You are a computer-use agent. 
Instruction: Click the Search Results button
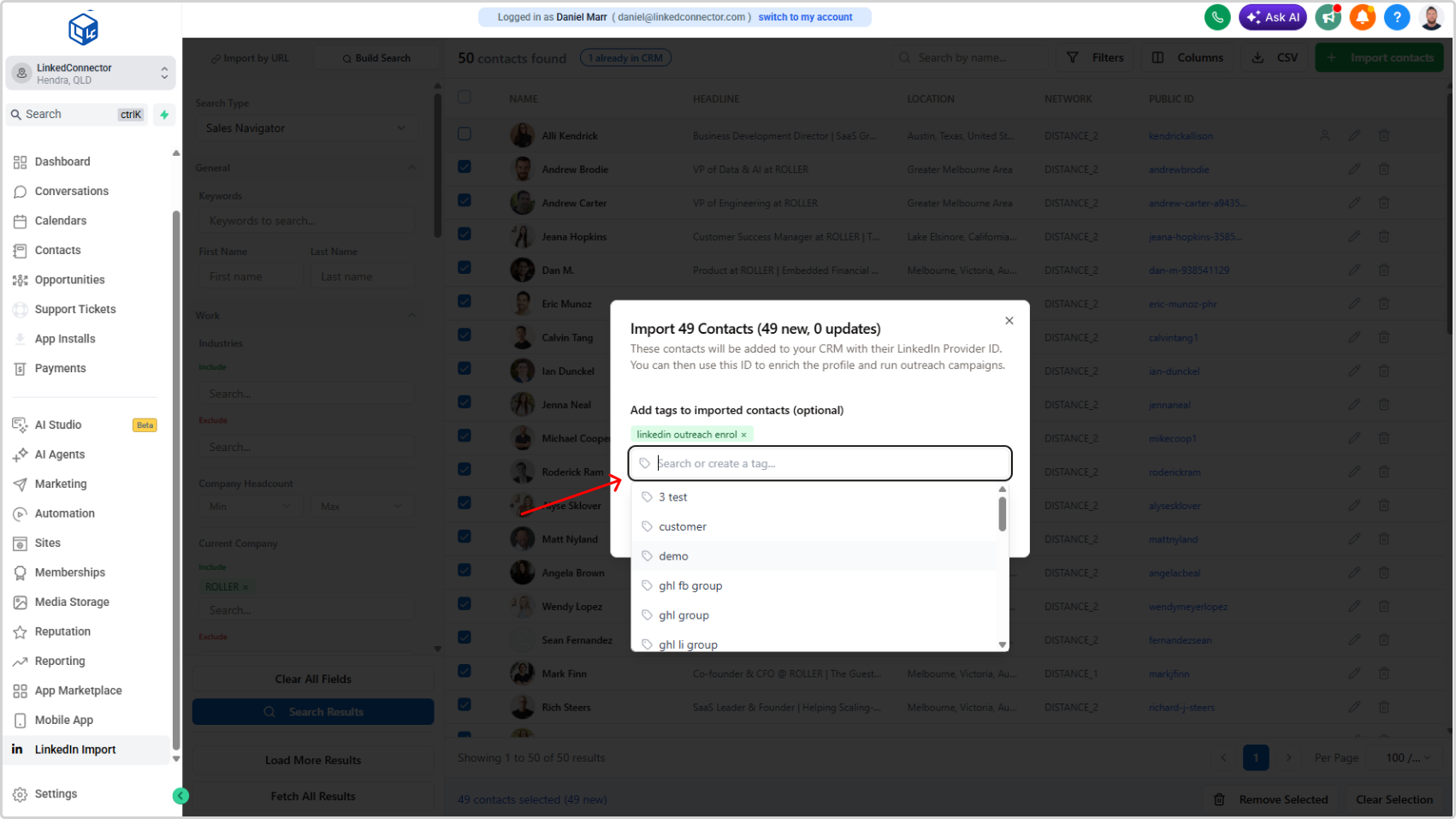(x=313, y=712)
